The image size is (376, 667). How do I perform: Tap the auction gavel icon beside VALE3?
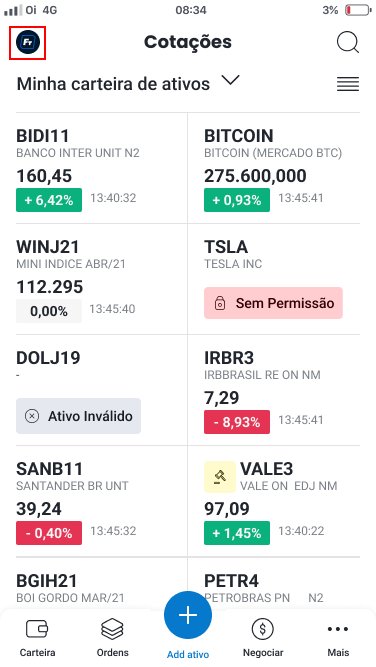(220, 477)
